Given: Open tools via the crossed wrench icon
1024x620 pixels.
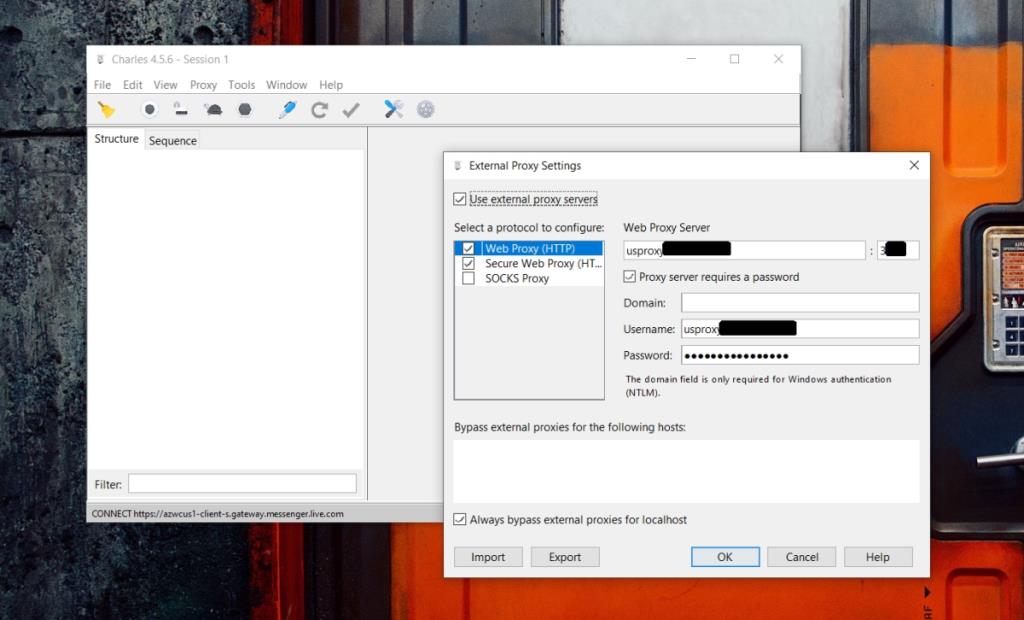Looking at the screenshot, I should [x=392, y=110].
